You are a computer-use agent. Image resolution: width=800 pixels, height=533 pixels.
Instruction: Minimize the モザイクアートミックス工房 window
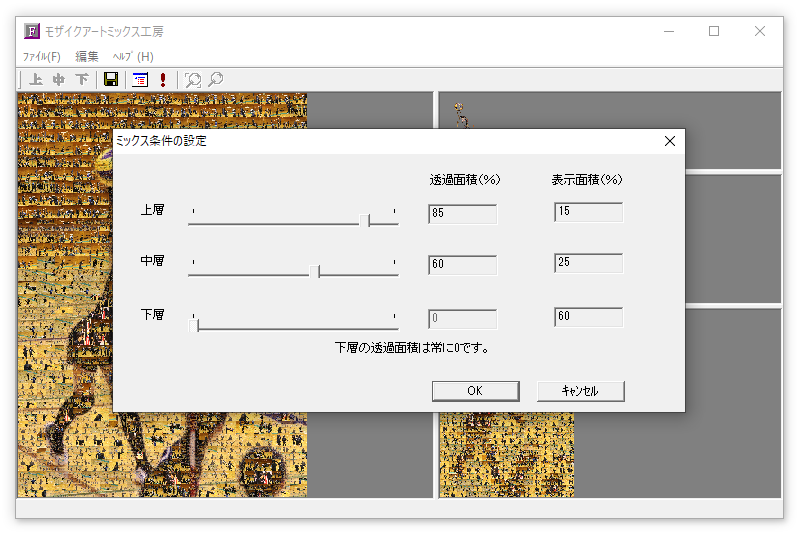669,31
